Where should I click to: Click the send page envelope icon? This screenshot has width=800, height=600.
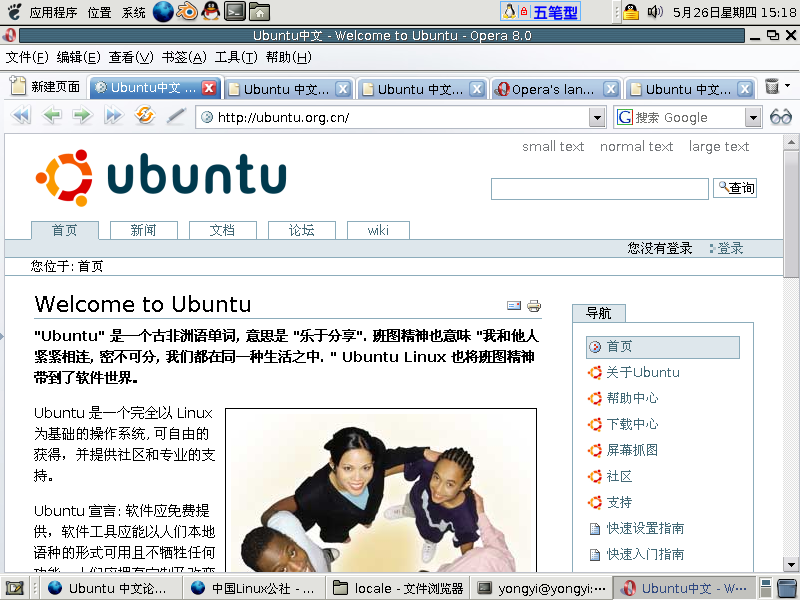(514, 305)
